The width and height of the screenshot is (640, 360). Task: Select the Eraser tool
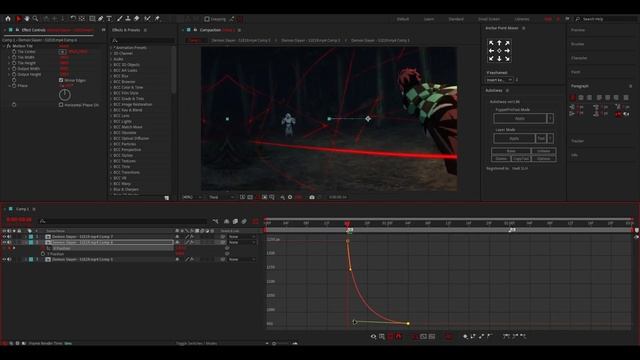[x=137, y=19]
